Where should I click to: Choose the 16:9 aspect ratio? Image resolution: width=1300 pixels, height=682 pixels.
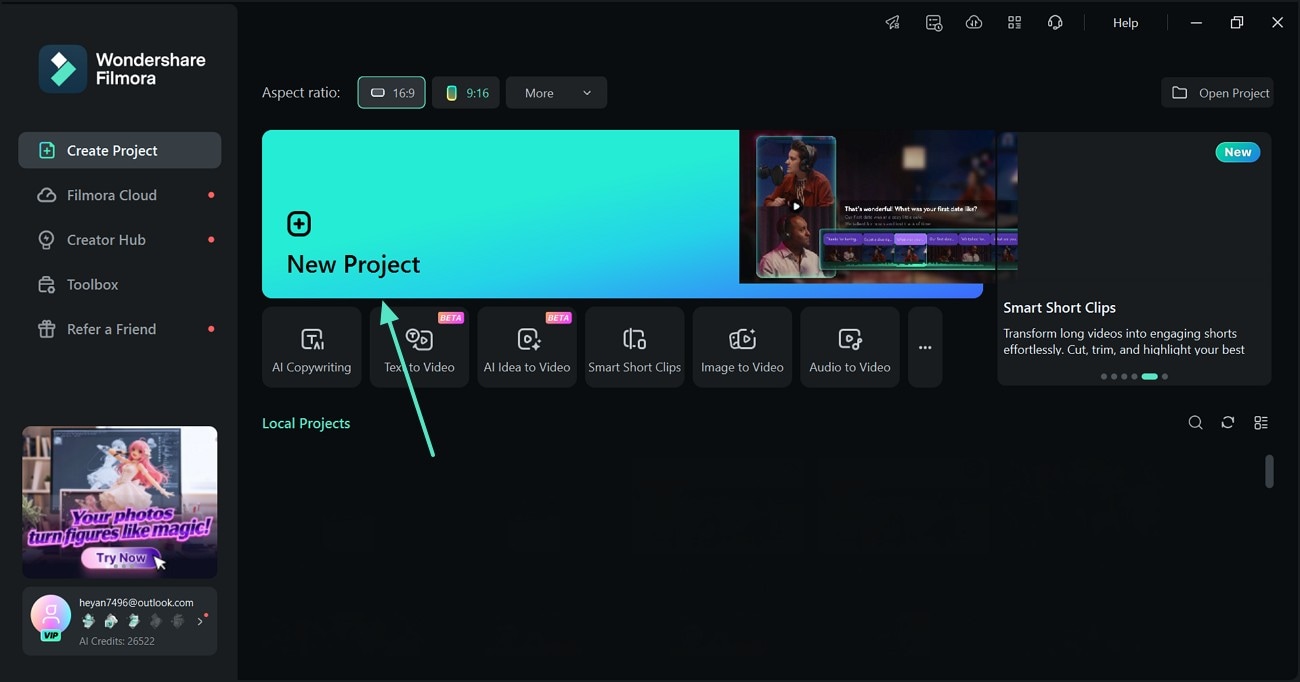click(x=392, y=92)
